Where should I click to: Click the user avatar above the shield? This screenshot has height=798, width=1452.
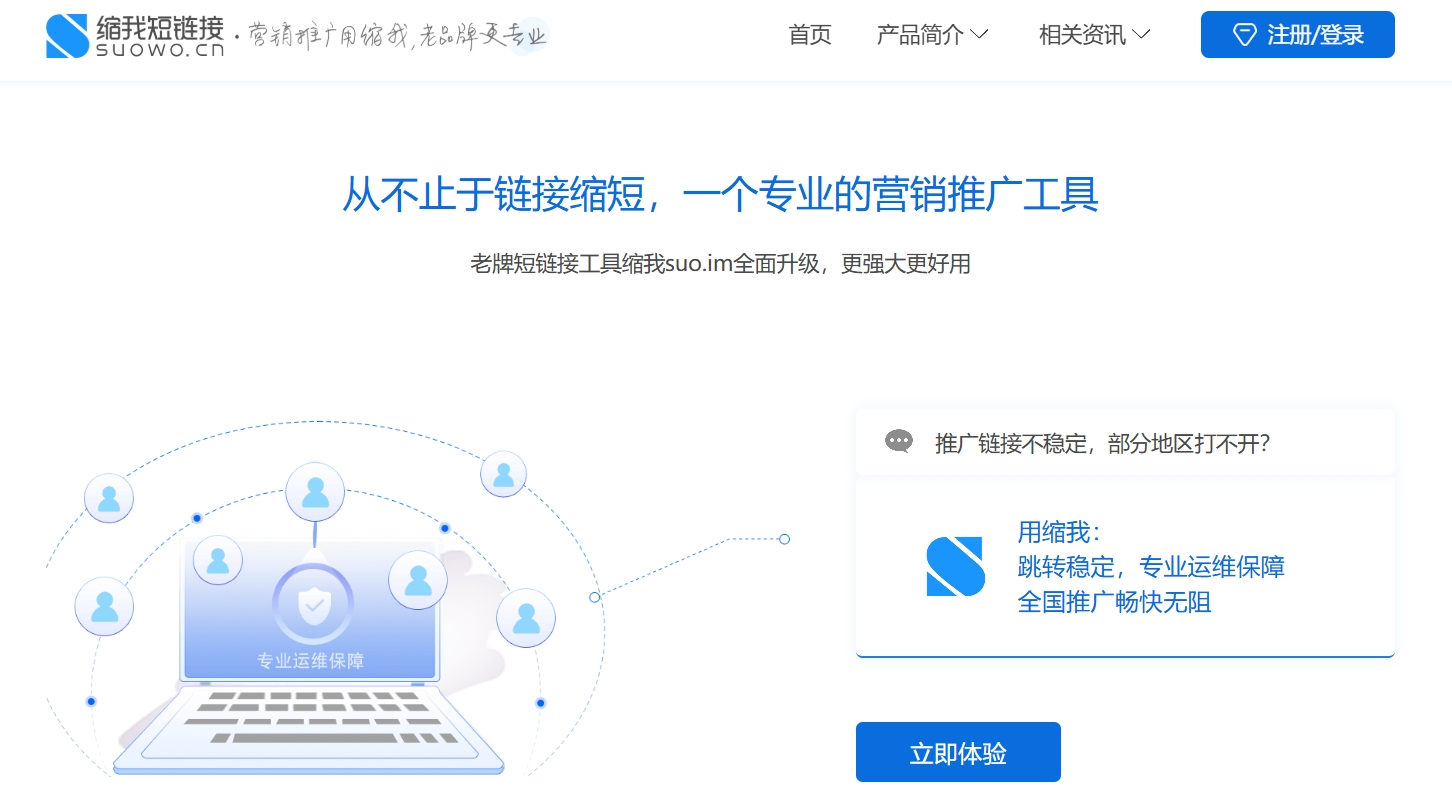click(x=315, y=492)
